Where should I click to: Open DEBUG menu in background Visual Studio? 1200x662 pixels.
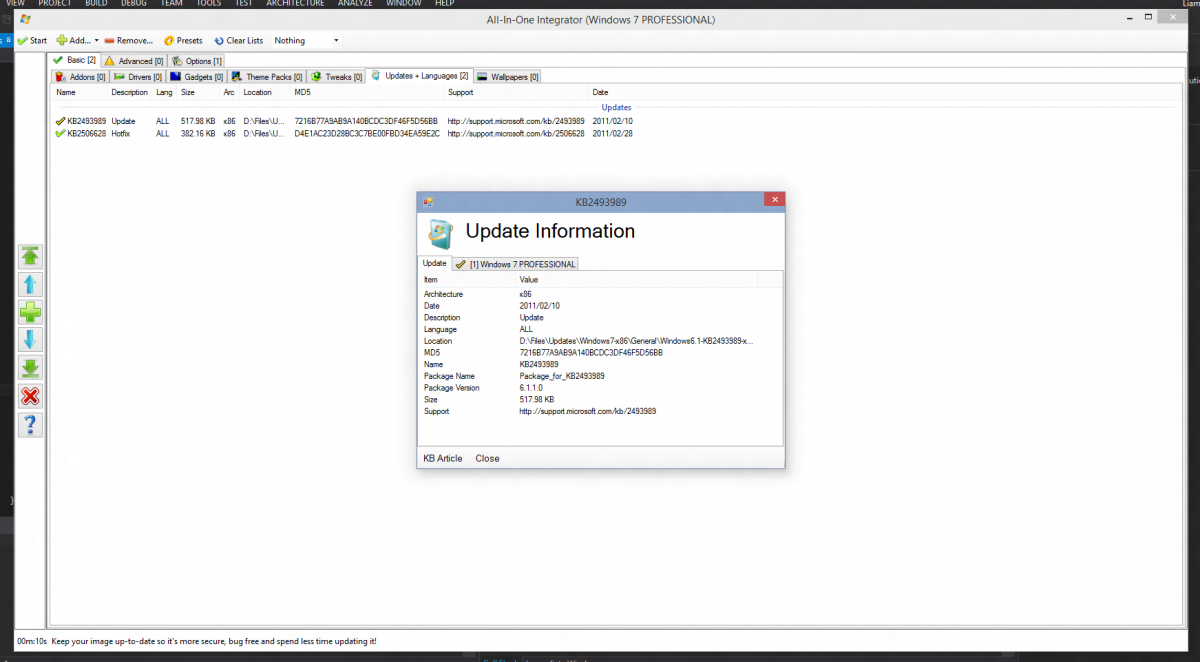coord(133,3)
